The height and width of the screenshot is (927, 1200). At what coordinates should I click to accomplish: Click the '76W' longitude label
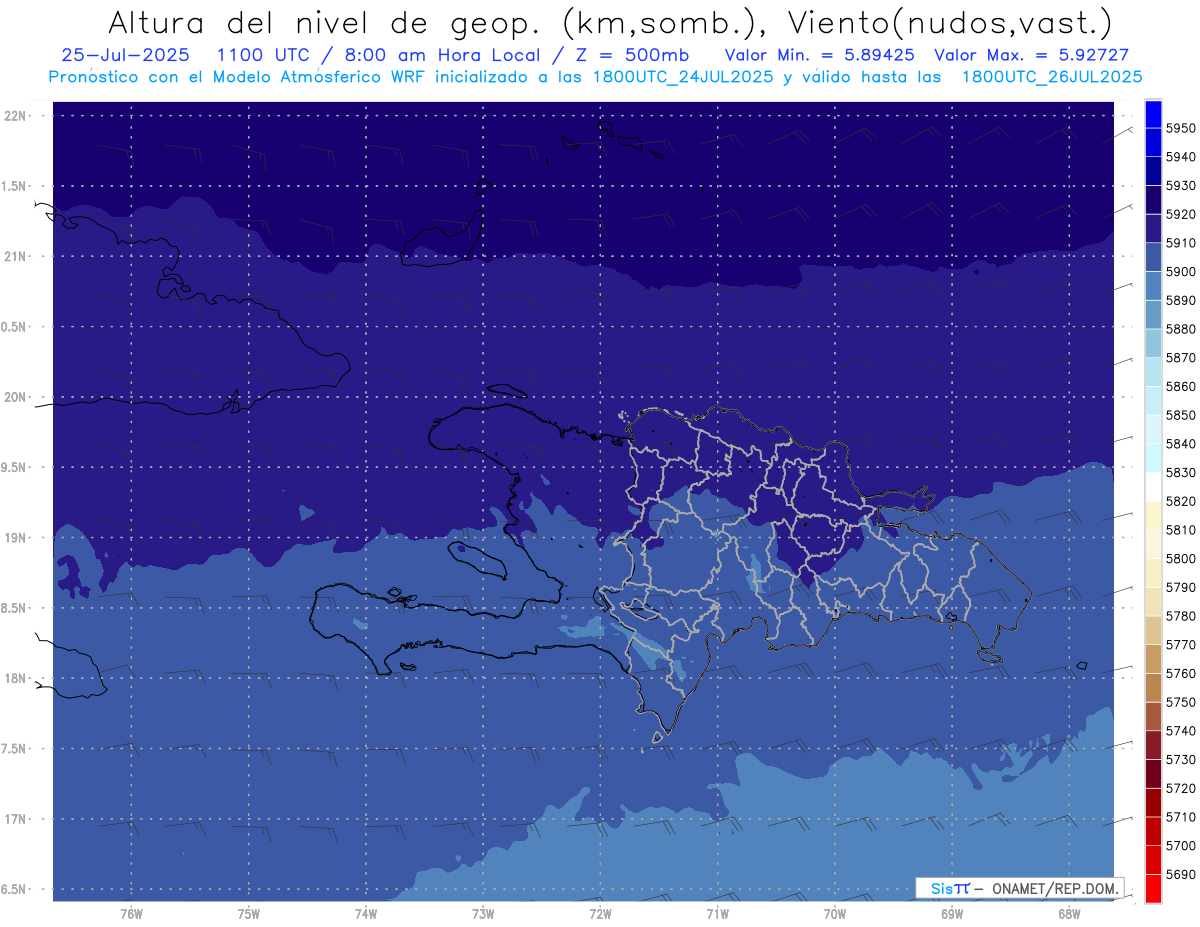(131, 914)
